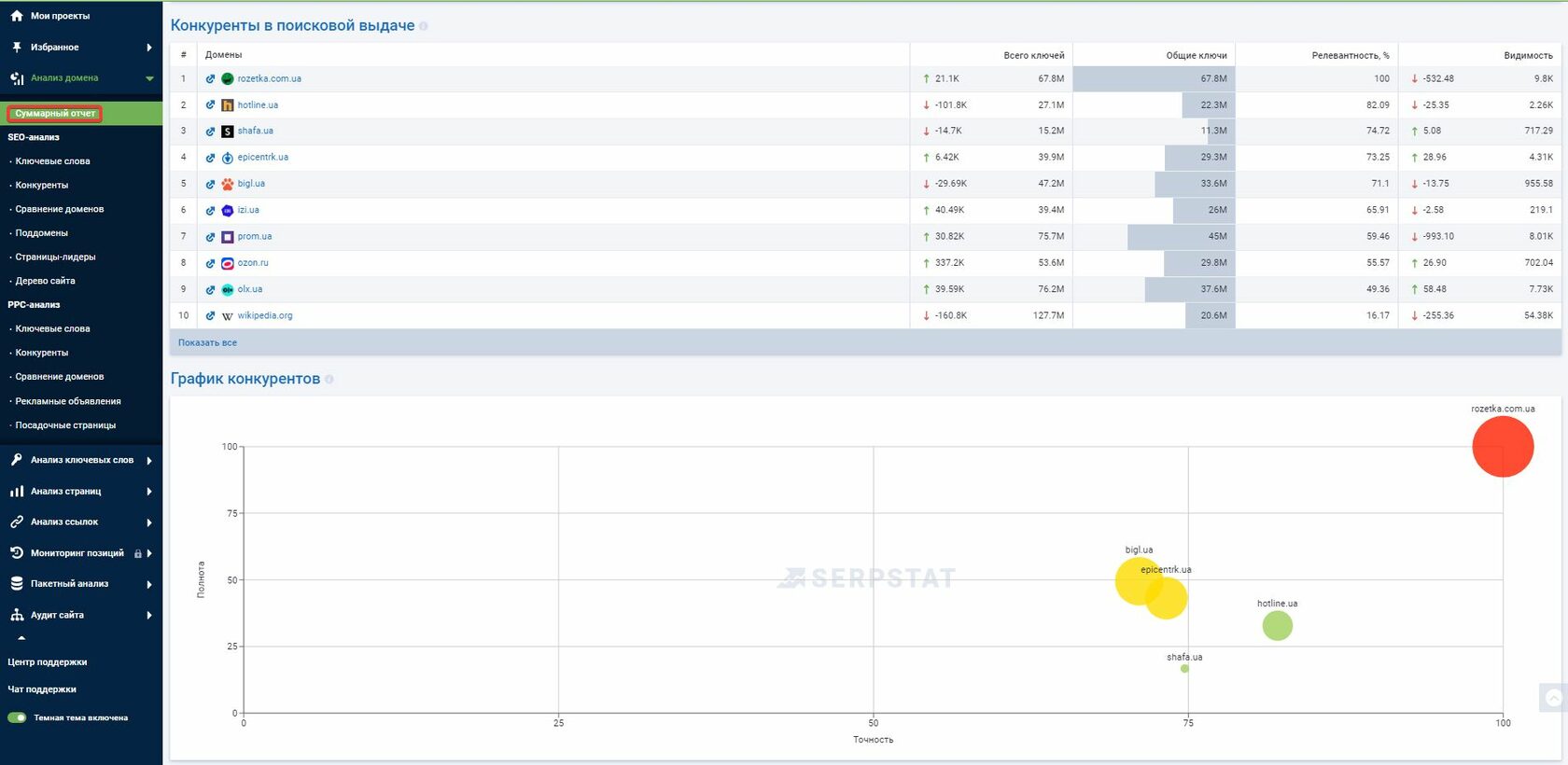Open external link icon for wikipedia.org
Image resolution: width=1568 pixels, height=765 pixels.
211,315
